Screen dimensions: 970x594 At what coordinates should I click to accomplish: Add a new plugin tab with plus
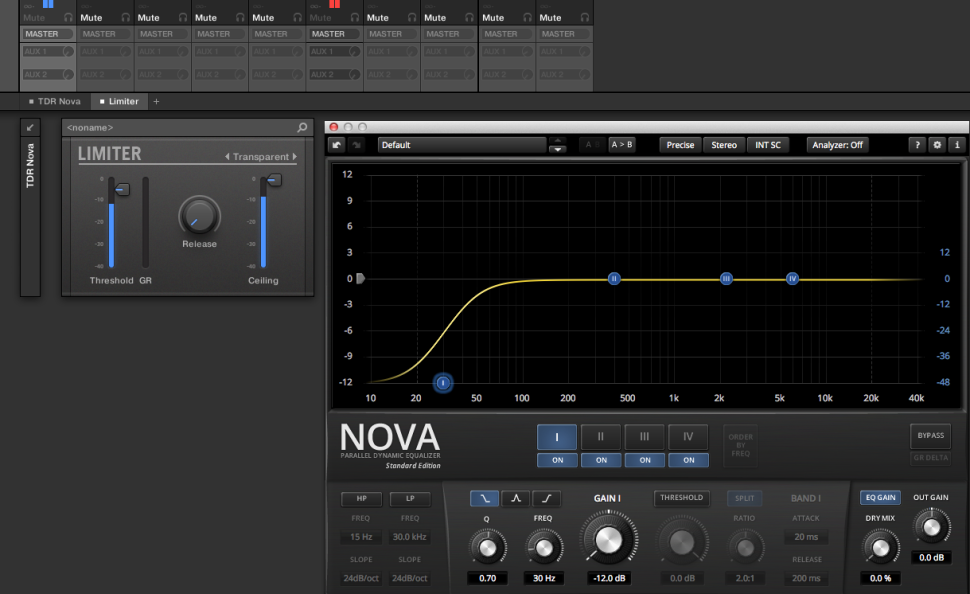point(156,101)
